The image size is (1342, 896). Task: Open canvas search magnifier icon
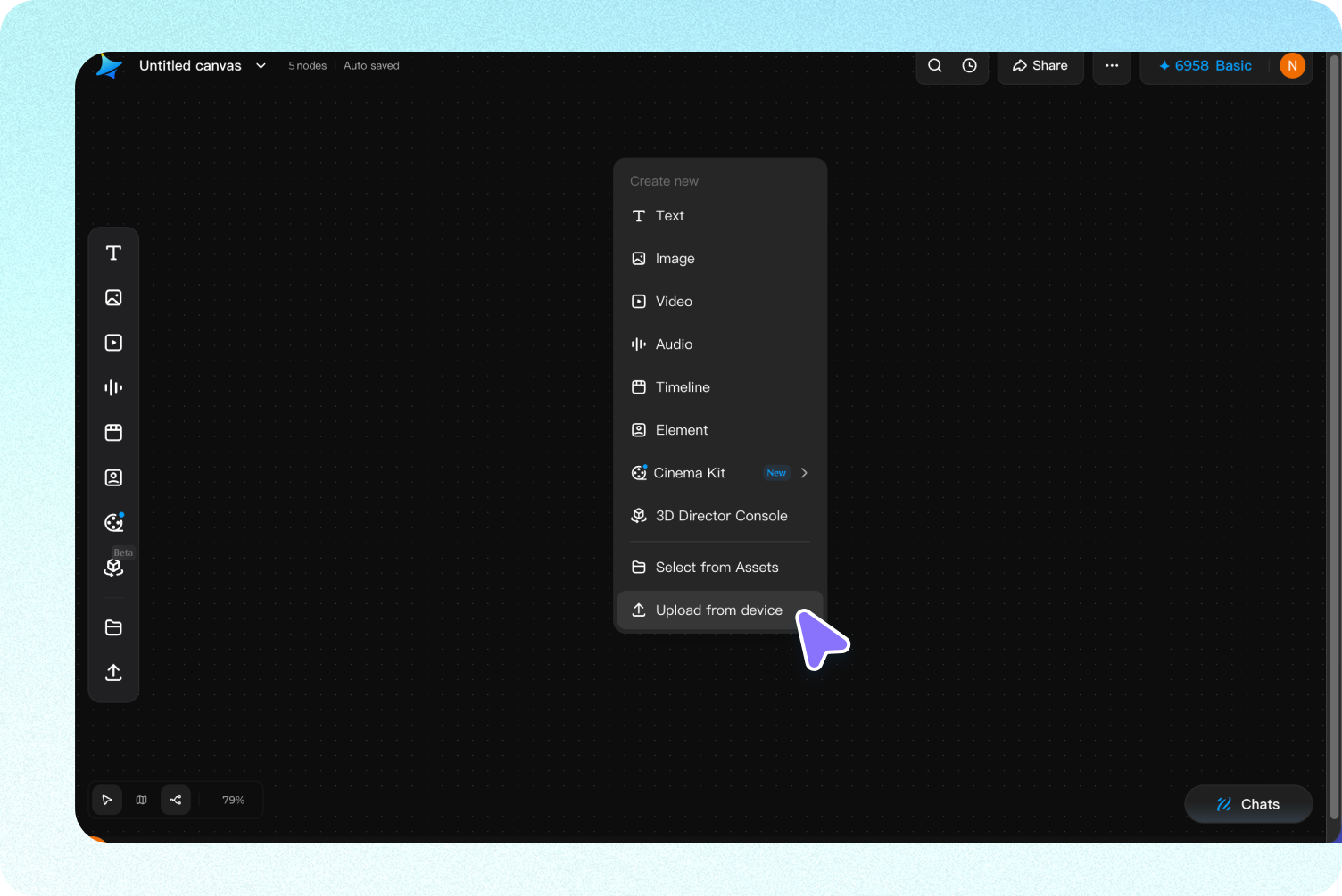pos(935,65)
